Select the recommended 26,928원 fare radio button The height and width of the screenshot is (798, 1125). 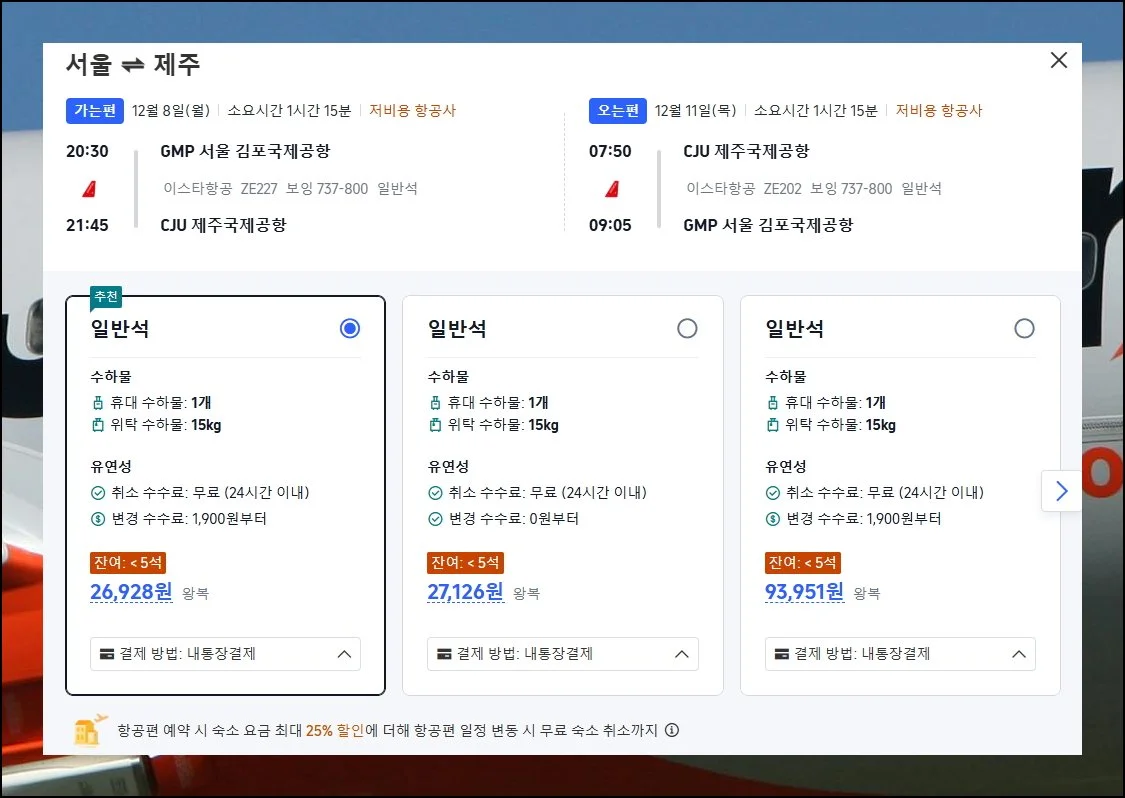[x=349, y=328]
